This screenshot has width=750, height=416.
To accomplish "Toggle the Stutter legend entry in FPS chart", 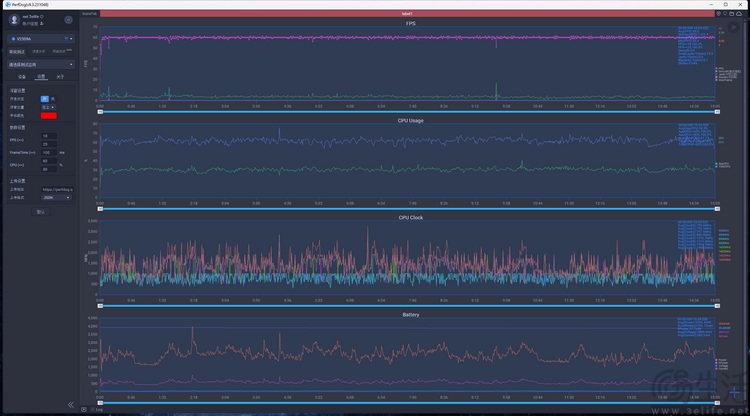I will click(x=726, y=77).
